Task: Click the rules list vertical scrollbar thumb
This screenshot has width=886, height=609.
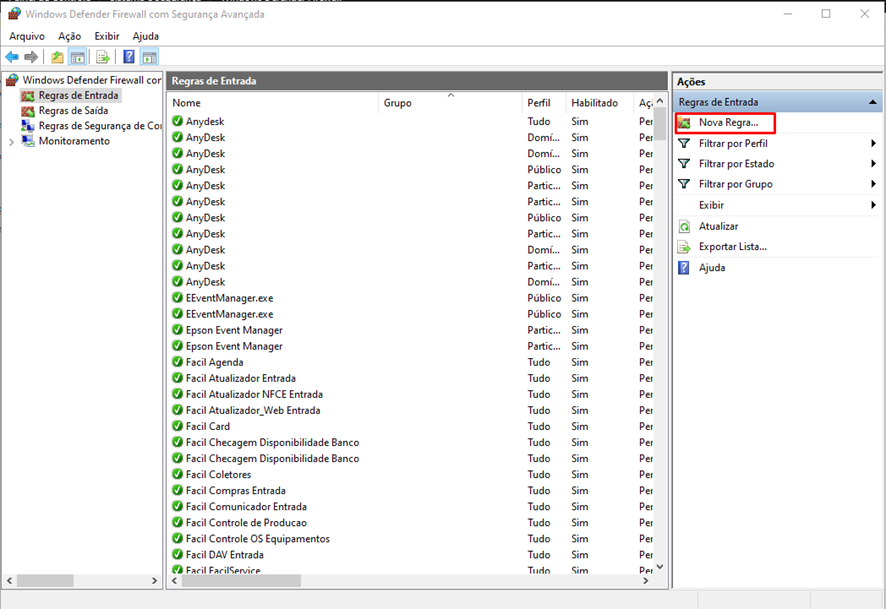Action: coord(659,124)
